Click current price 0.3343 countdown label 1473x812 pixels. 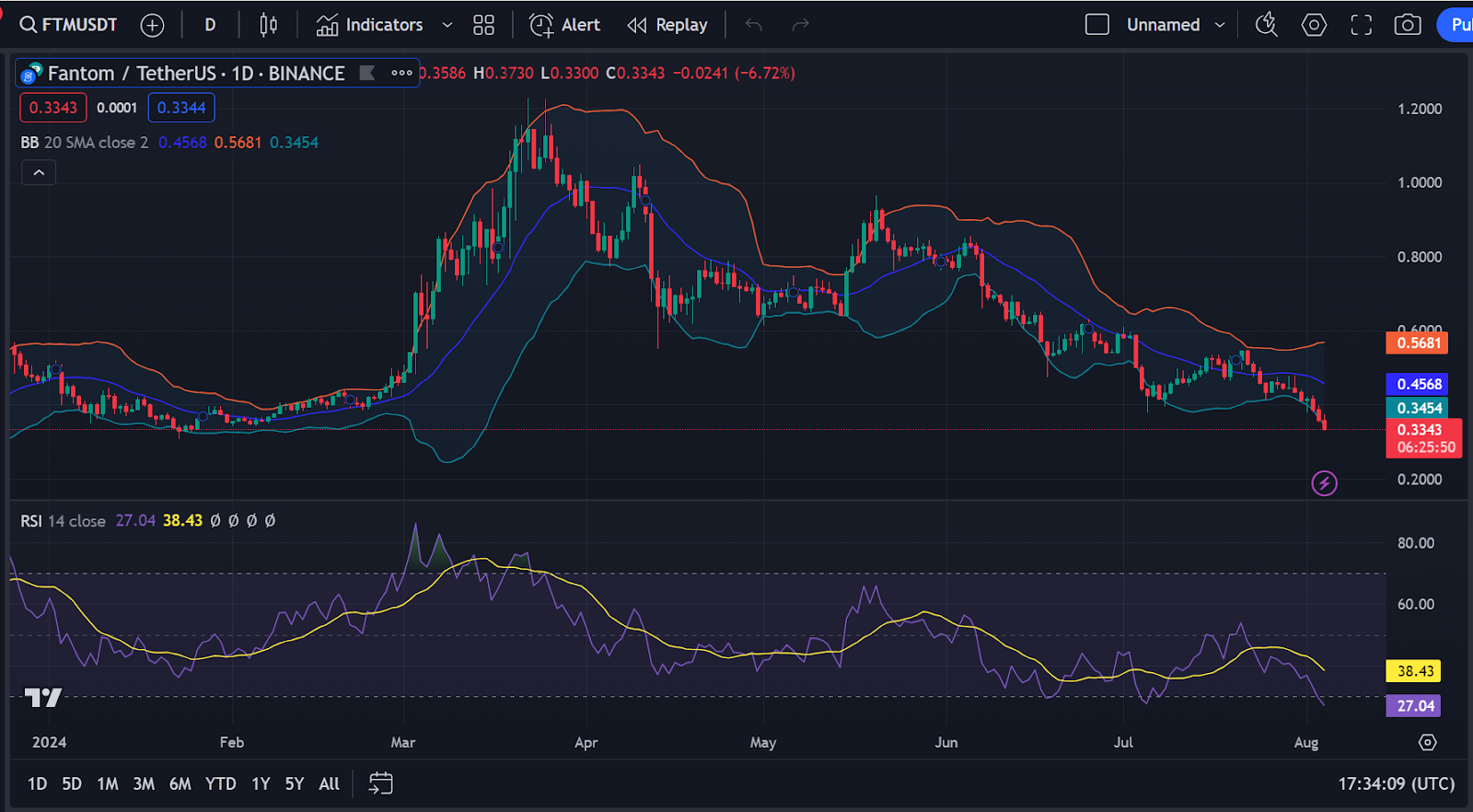tap(1423, 438)
